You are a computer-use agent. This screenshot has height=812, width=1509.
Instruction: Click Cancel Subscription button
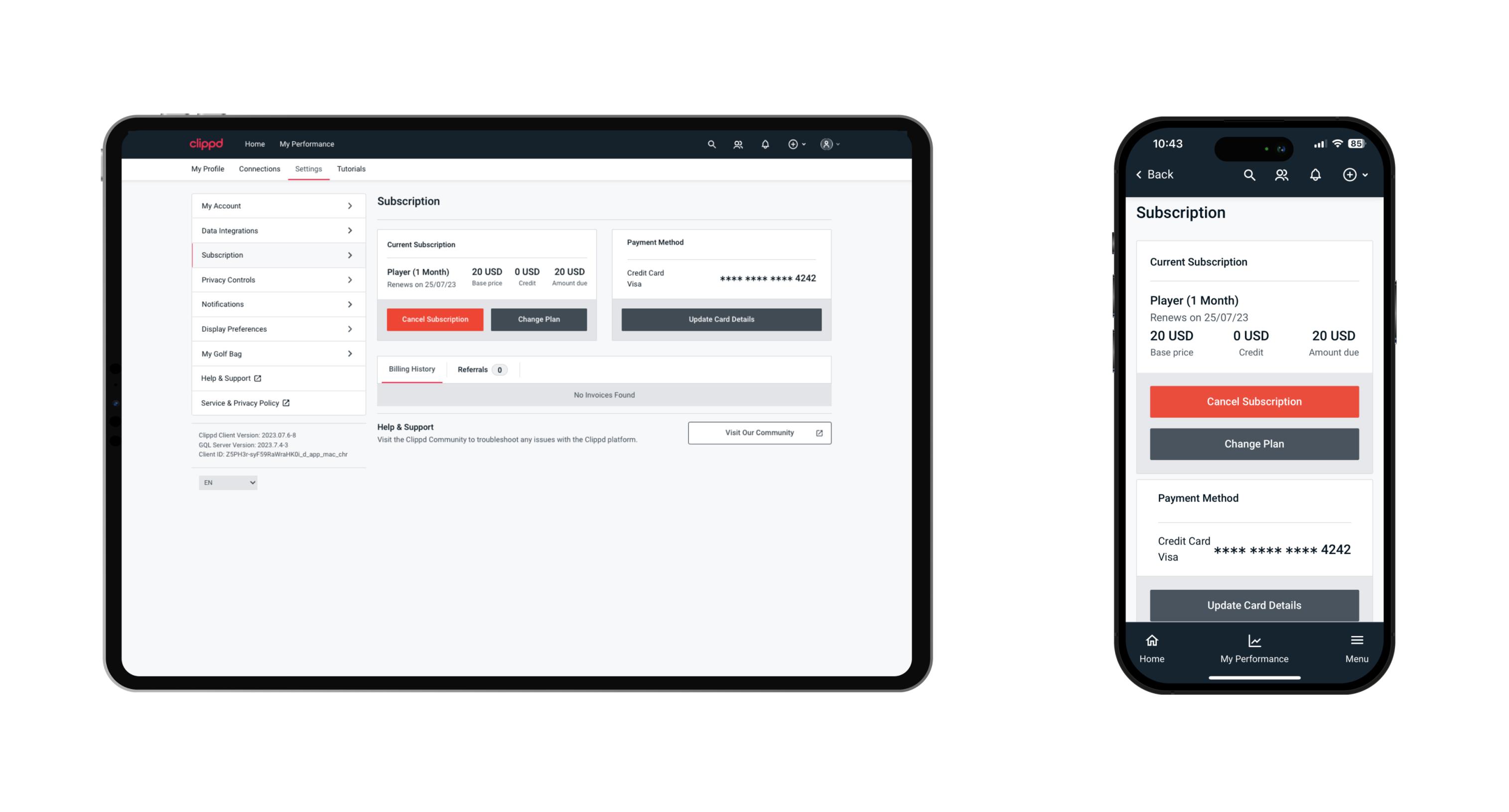[435, 319]
